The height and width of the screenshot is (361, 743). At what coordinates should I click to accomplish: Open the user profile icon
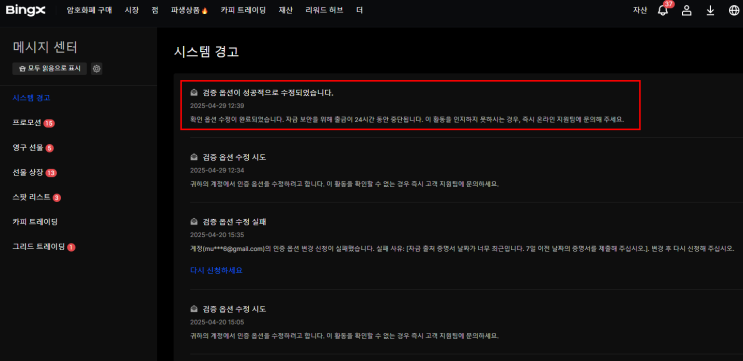[687, 10]
